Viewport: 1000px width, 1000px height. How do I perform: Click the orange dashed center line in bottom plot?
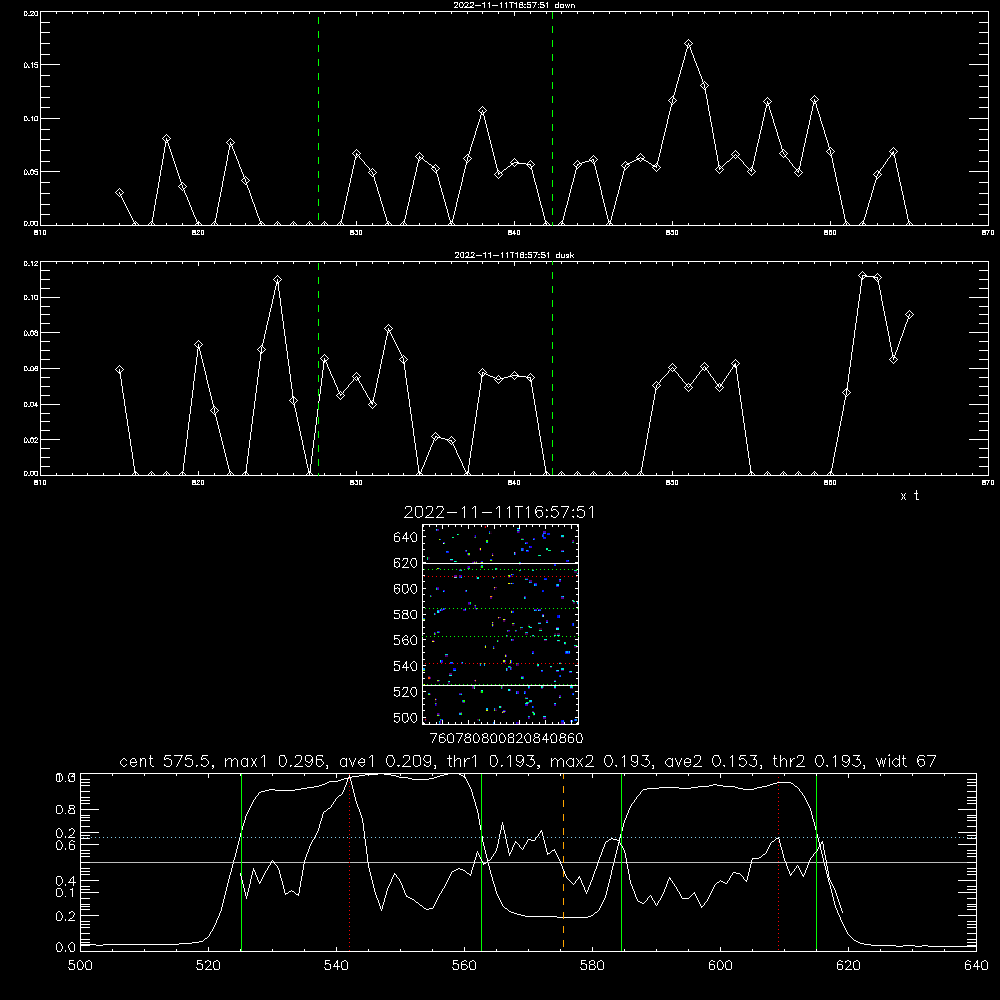563,861
